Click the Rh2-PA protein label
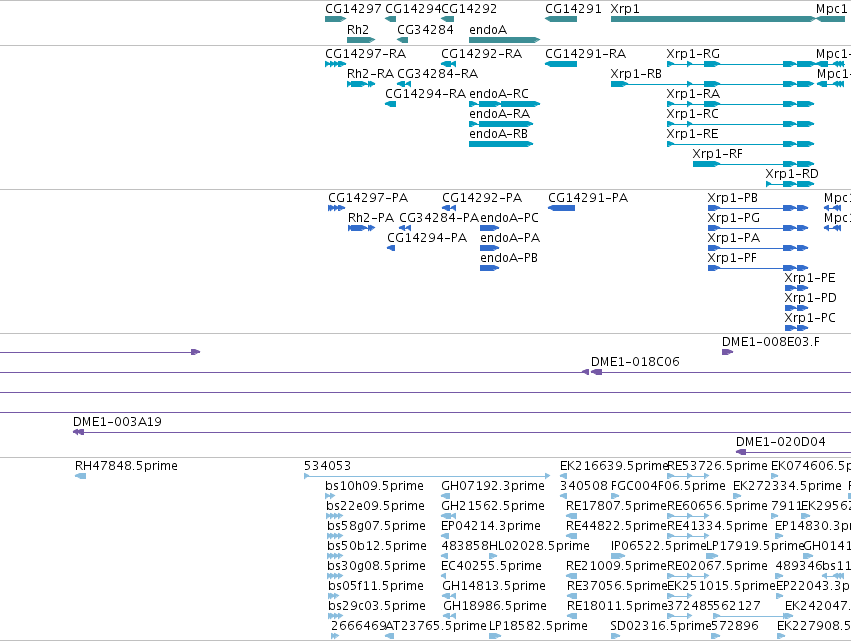This screenshot has width=851, height=641. 371,218
